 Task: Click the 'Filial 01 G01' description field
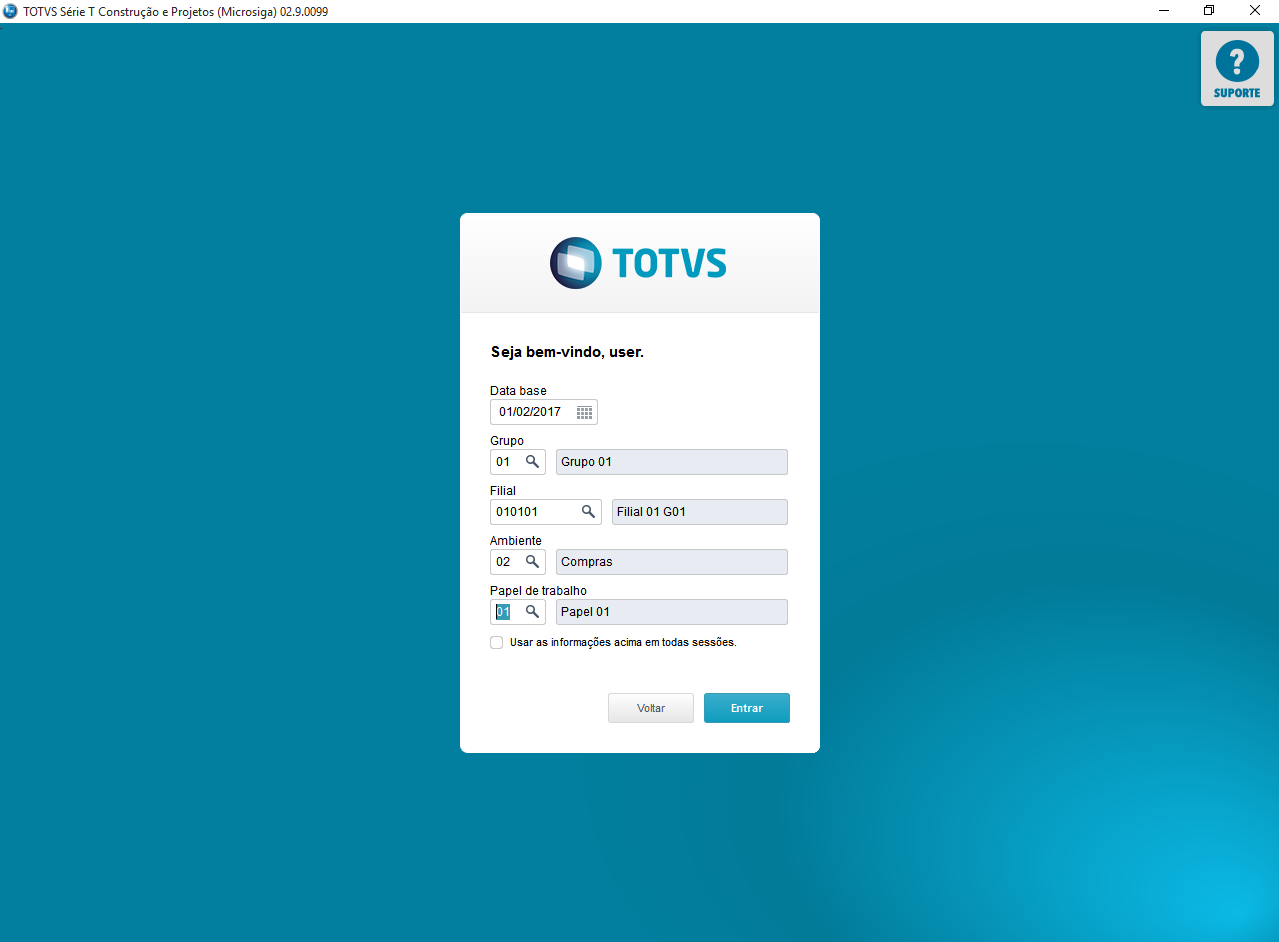point(700,512)
